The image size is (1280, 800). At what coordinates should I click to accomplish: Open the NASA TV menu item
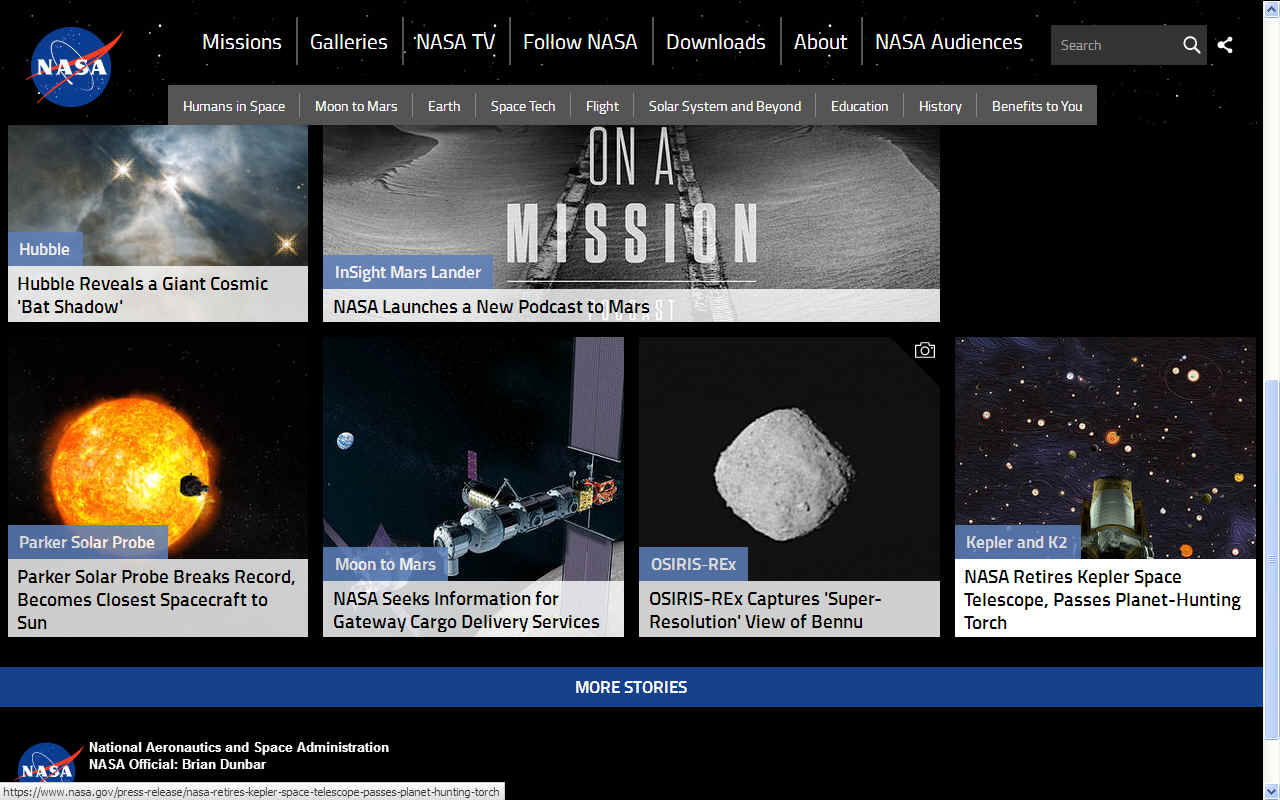tap(455, 42)
